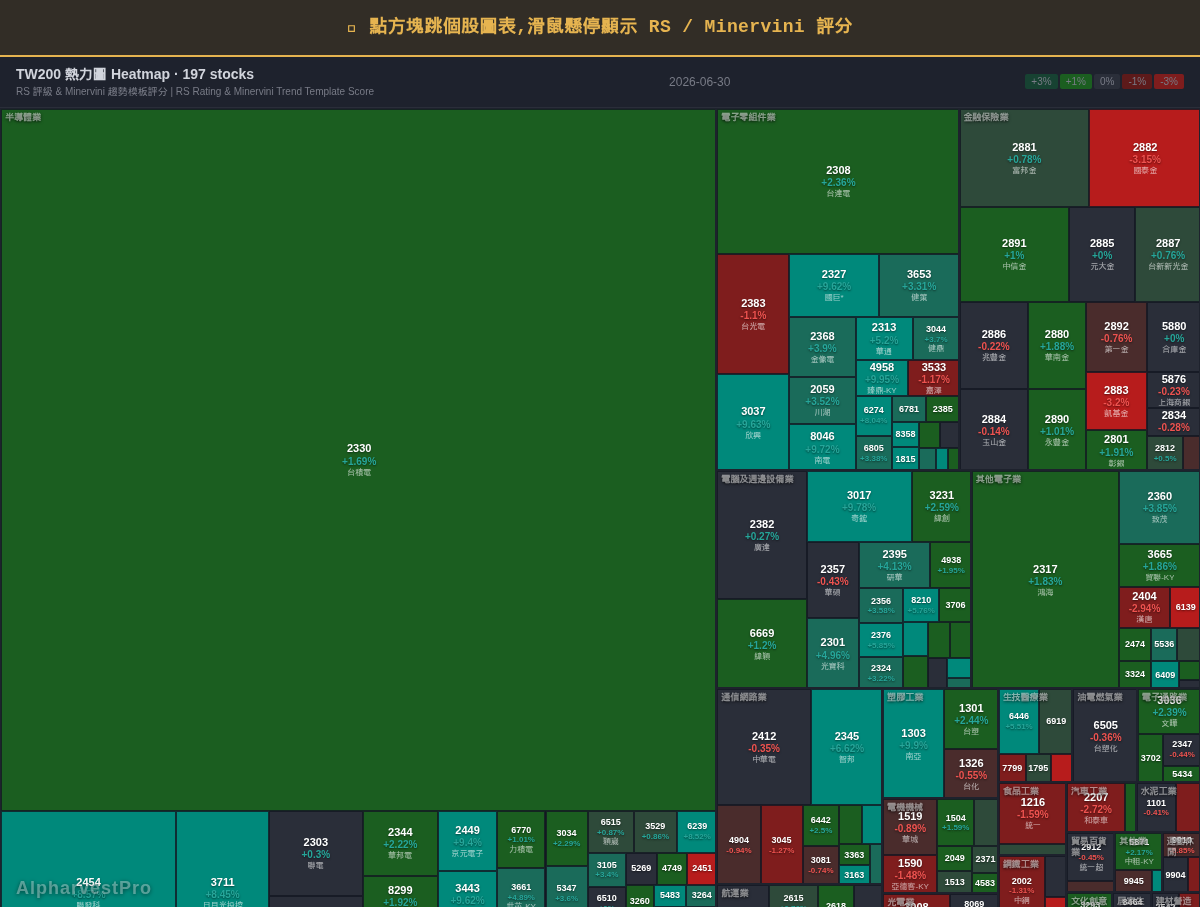
Task: Select the 2345 智邦 teal tile
Action: 847,747
